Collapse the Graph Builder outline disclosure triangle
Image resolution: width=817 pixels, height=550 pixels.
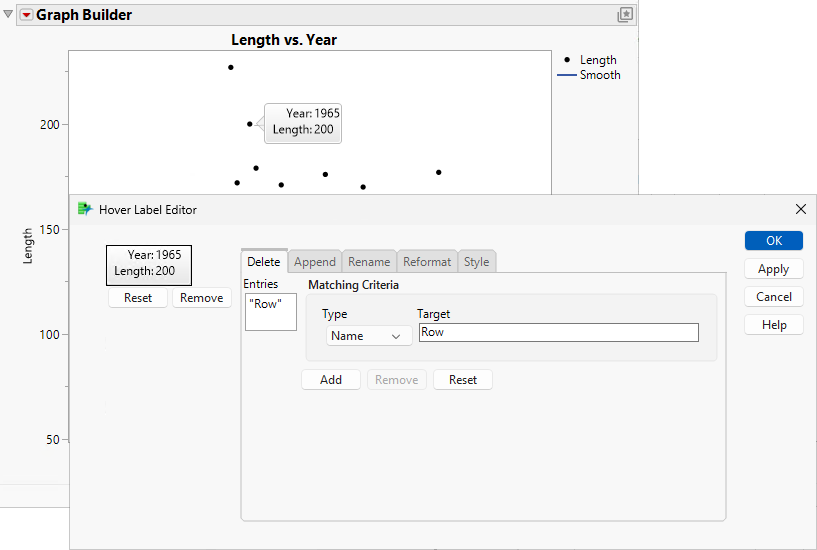8,14
